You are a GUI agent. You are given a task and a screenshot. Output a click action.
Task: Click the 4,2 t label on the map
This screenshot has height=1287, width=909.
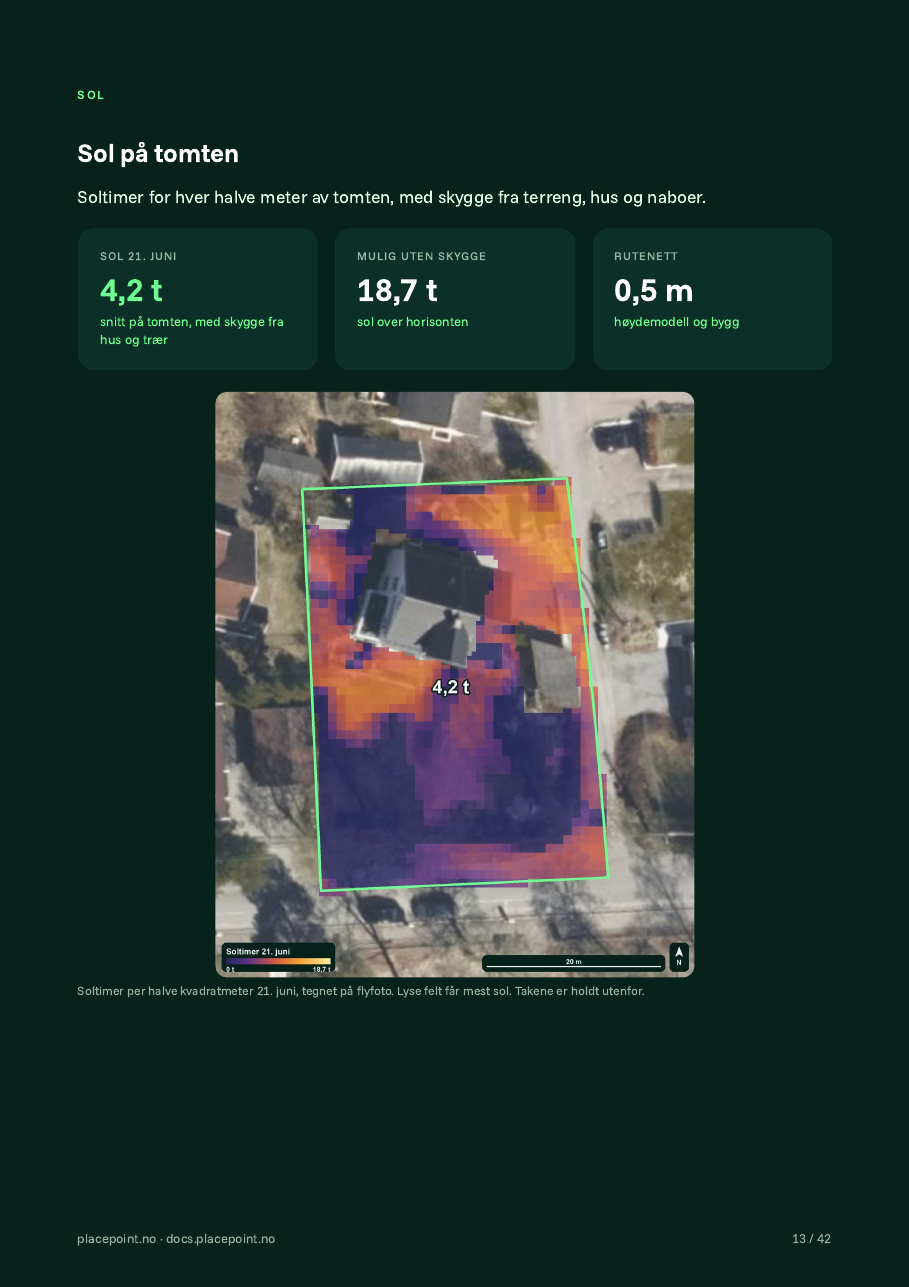coord(451,687)
